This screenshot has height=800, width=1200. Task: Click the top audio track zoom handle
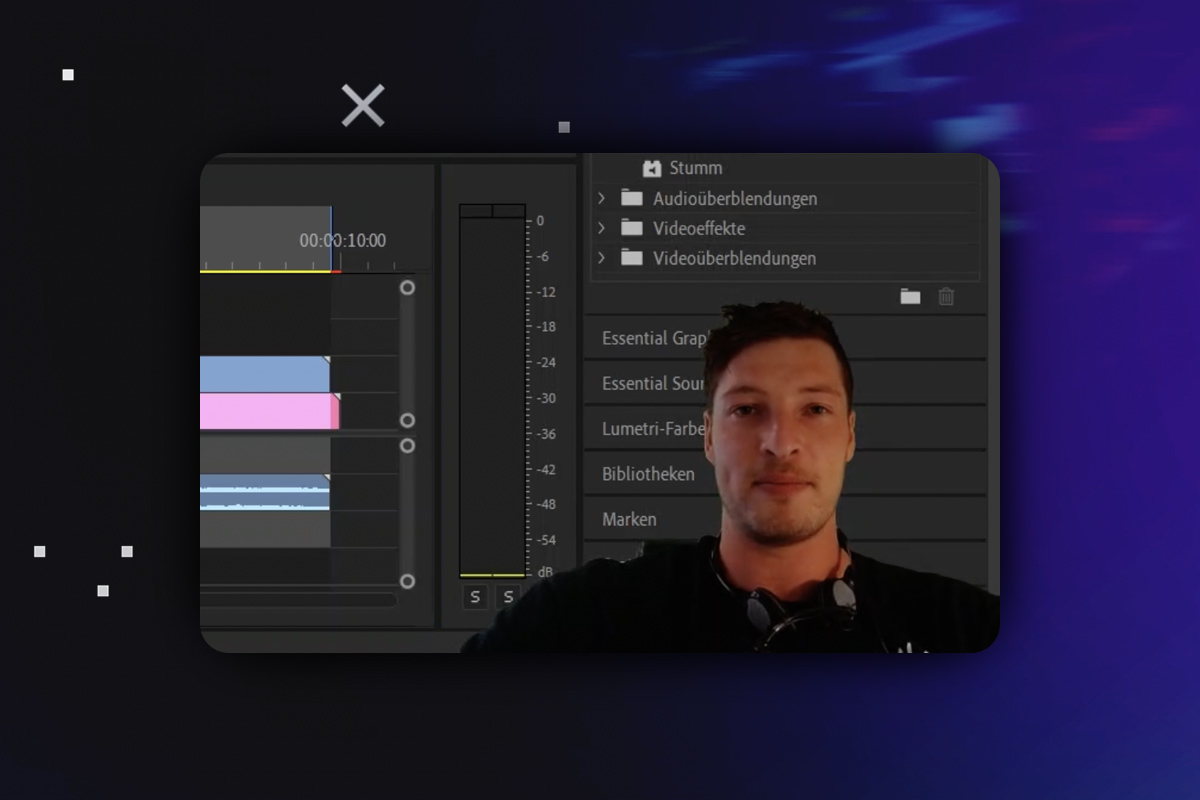click(407, 445)
